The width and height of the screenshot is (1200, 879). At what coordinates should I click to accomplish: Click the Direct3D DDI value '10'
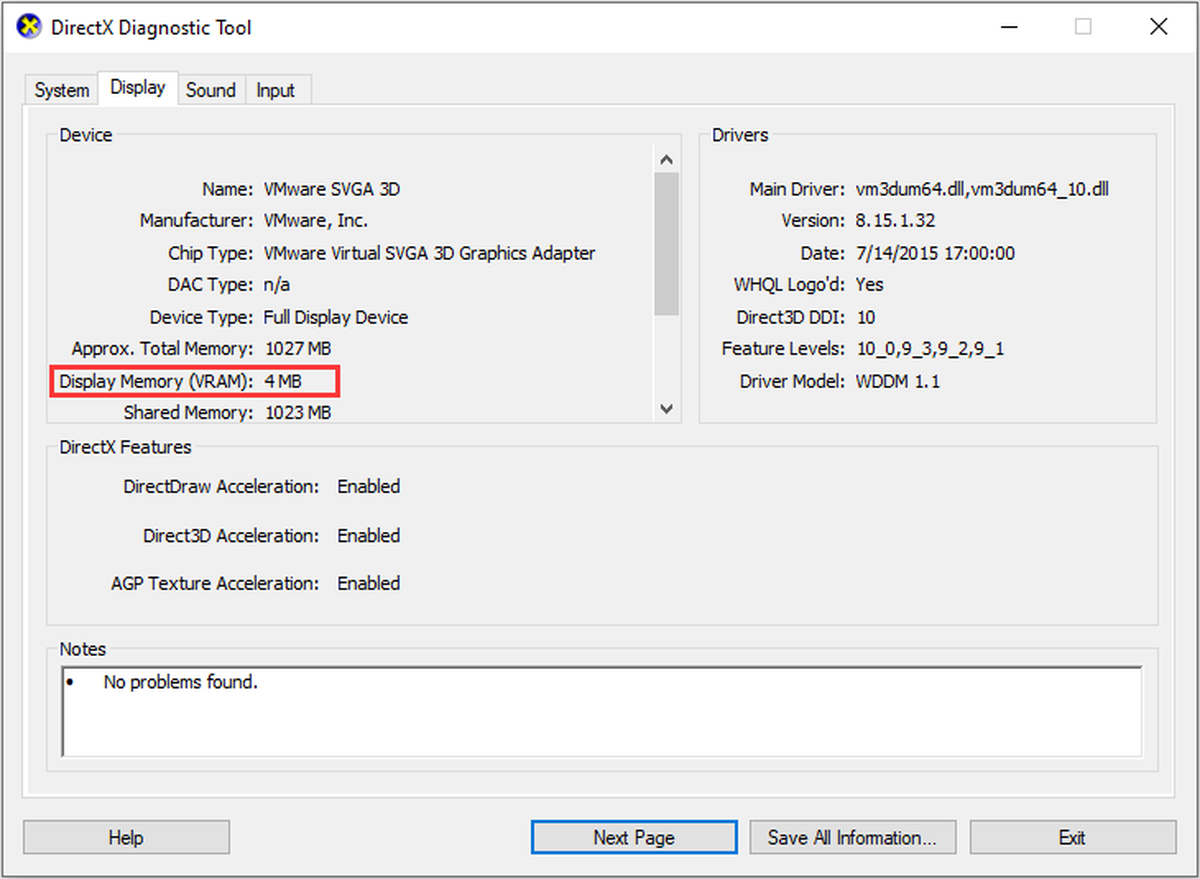click(866, 317)
